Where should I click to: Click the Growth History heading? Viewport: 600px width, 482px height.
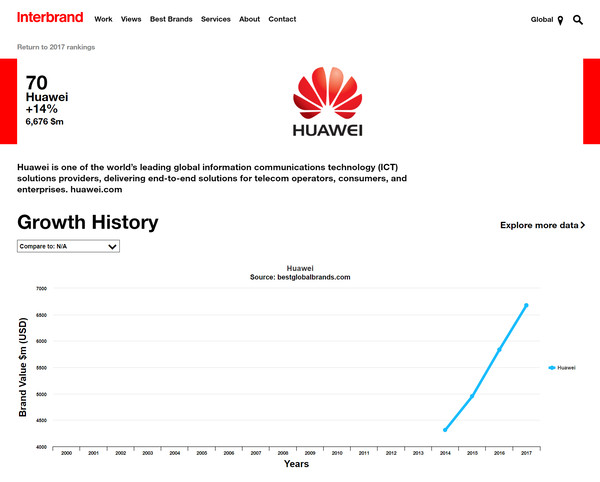click(x=88, y=223)
